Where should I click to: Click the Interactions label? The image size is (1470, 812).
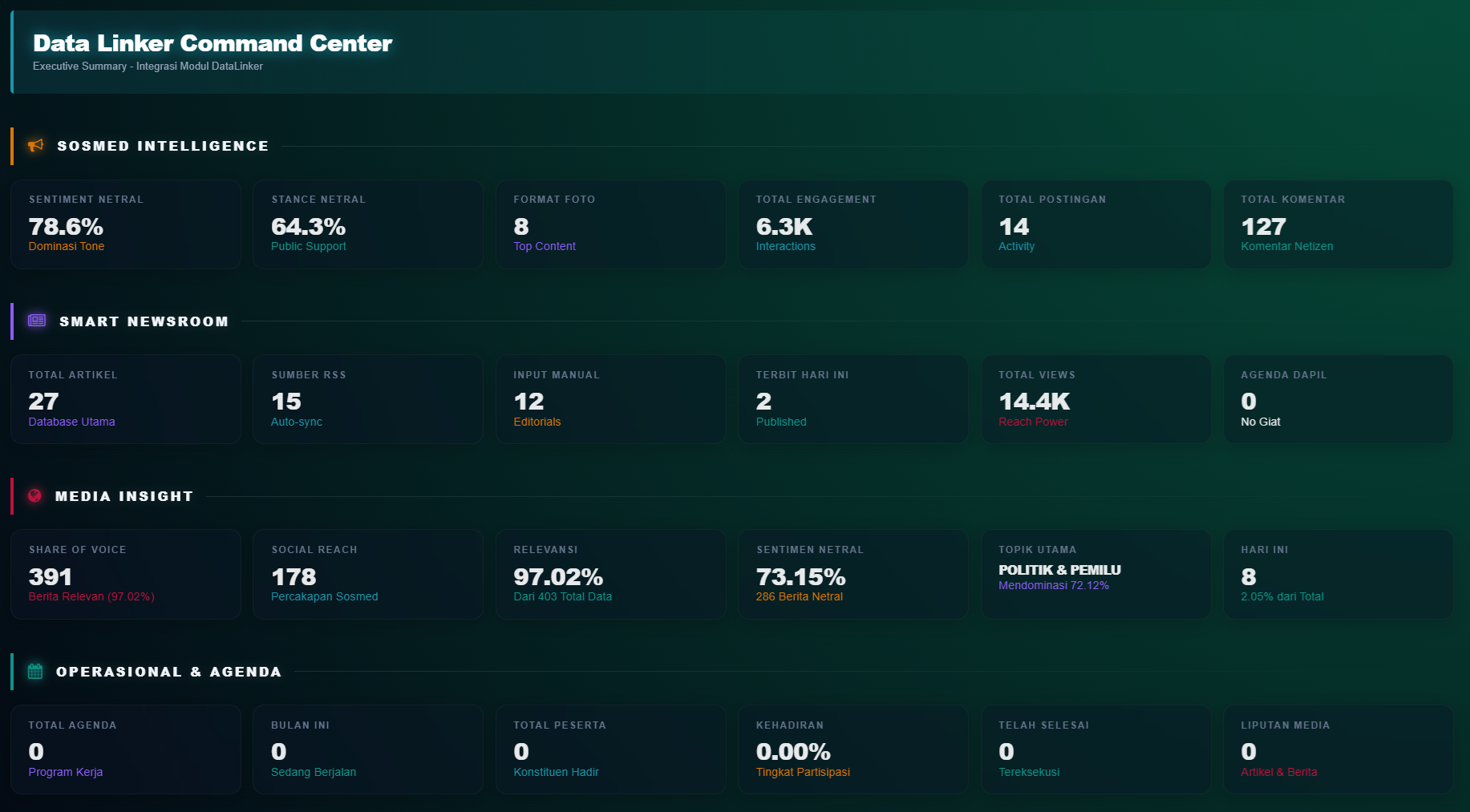point(786,247)
